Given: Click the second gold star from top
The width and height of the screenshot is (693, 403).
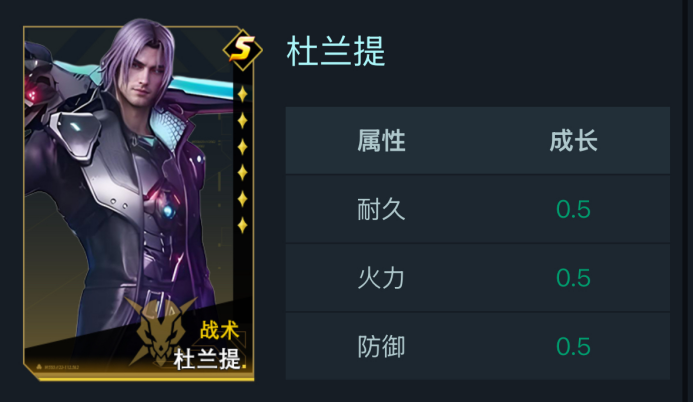Looking at the screenshot, I should click(242, 120).
